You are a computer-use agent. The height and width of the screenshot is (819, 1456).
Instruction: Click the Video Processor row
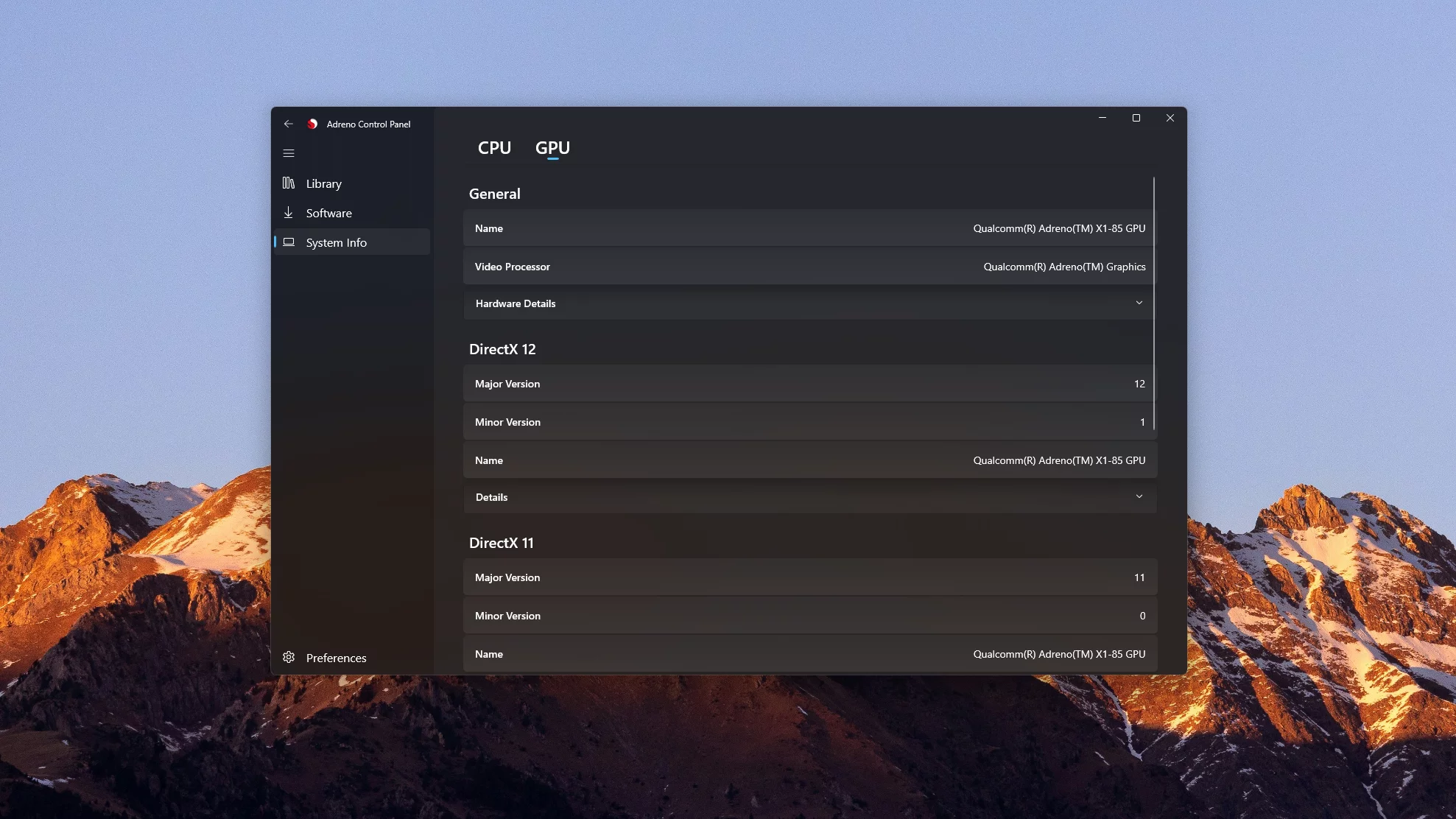click(810, 267)
